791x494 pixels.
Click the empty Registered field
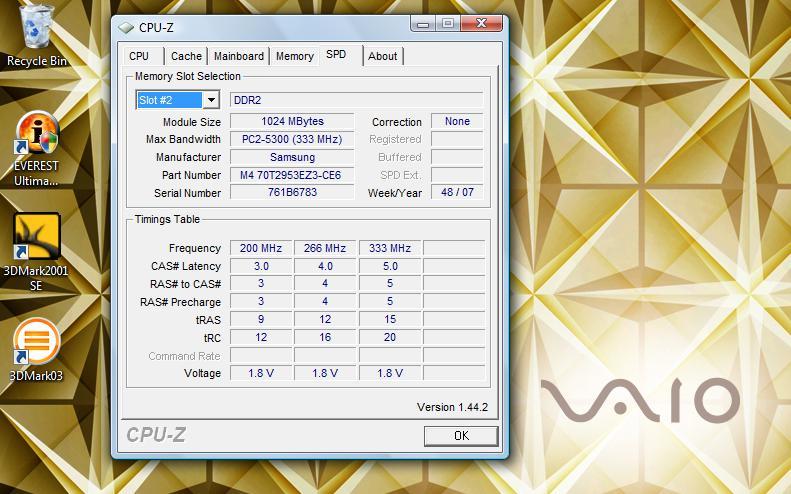click(x=457, y=139)
